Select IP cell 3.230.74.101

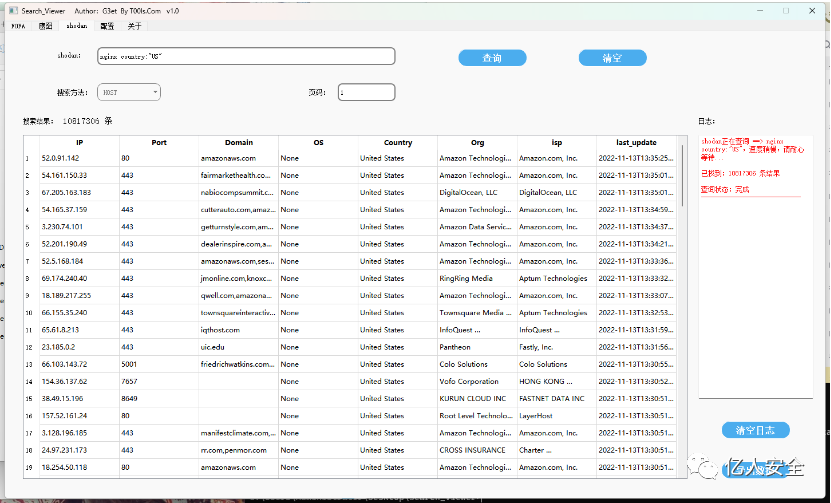tap(79, 226)
